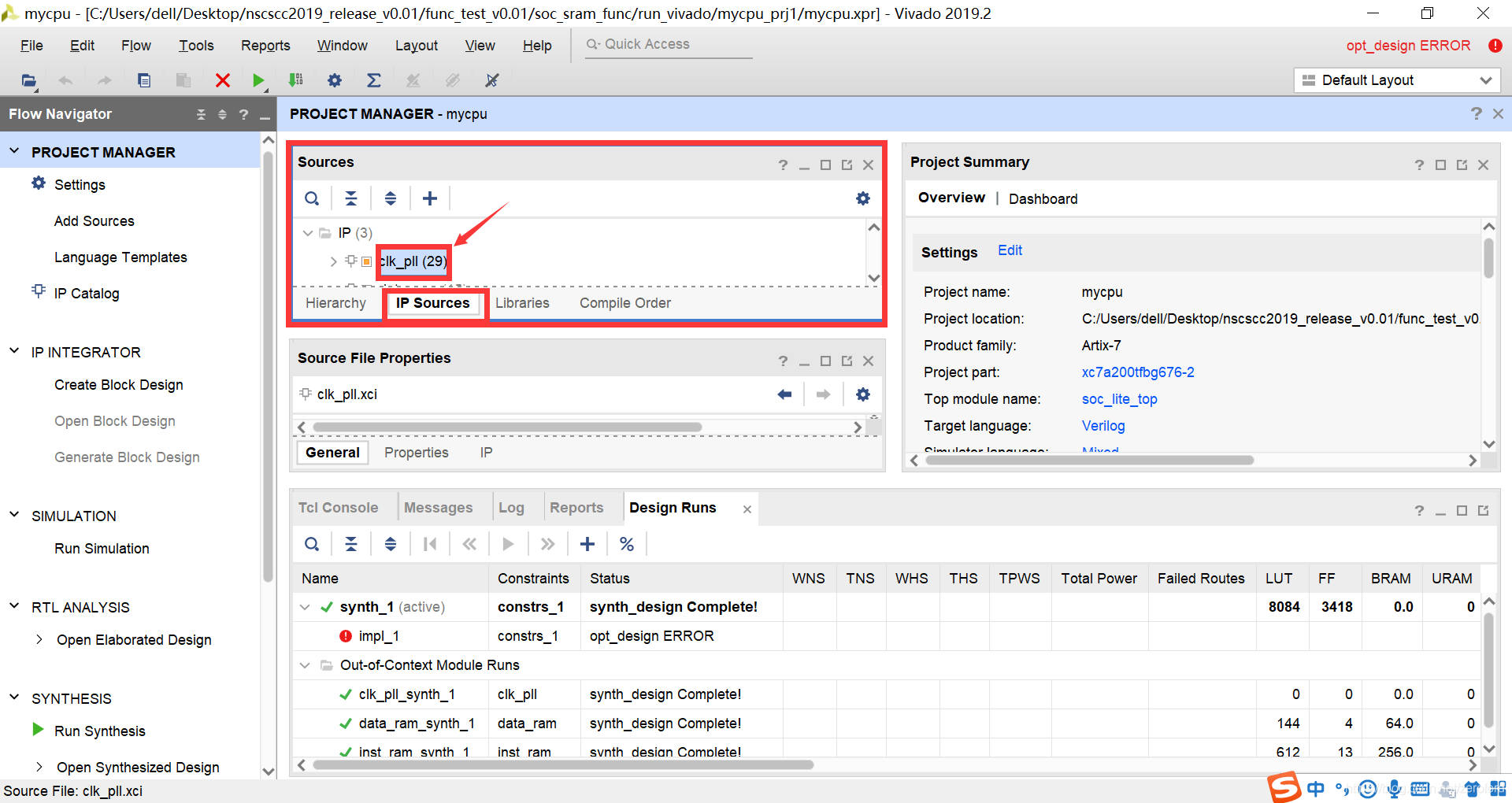Open the Flow menu
Image resolution: width=1512 pixels, height=803 pixels.
(x=136, y=46)
